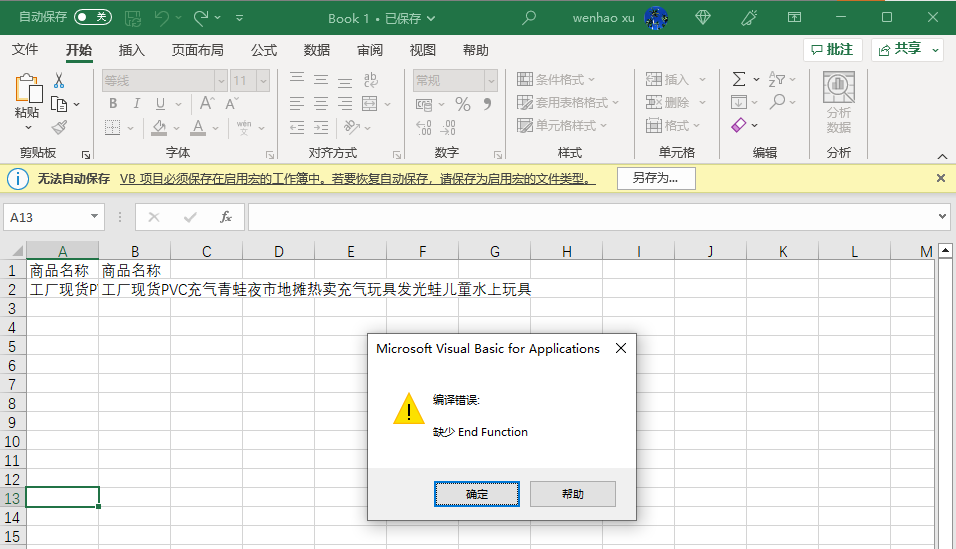Click the 另存为 Save As button
This screenshot has height=549, width=956.
656,178
